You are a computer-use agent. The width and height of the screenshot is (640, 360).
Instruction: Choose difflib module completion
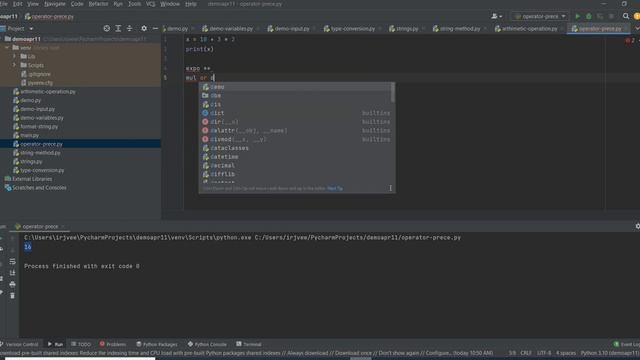[296, 174]
